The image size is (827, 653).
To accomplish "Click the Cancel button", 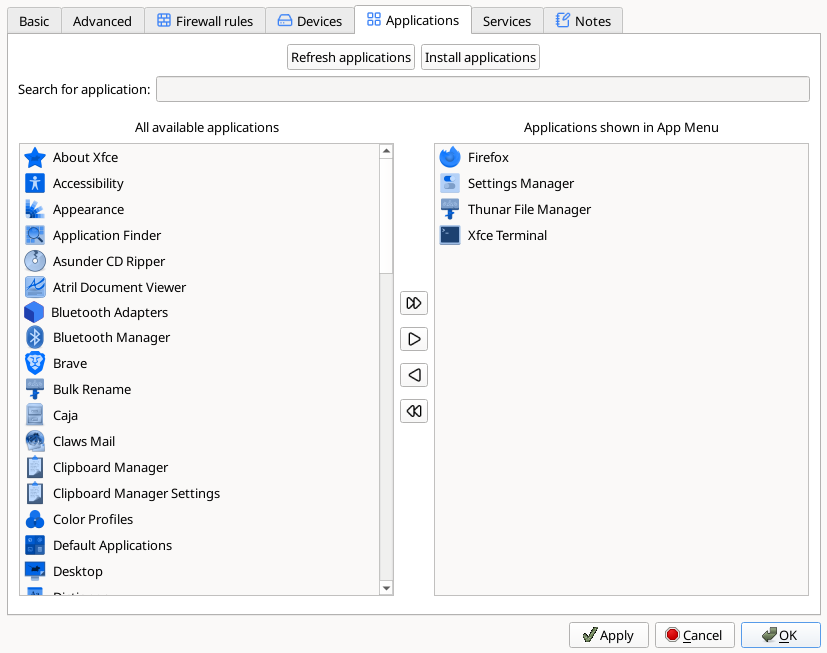I will pyautogui.click(x=695, y=635).
